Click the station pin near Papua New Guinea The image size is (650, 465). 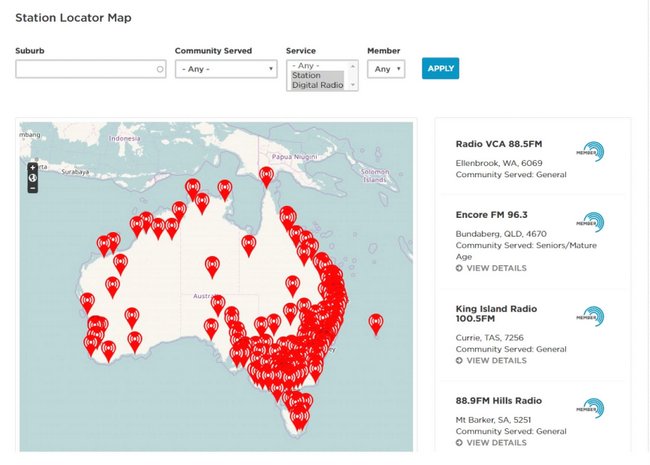click(266, 176)
